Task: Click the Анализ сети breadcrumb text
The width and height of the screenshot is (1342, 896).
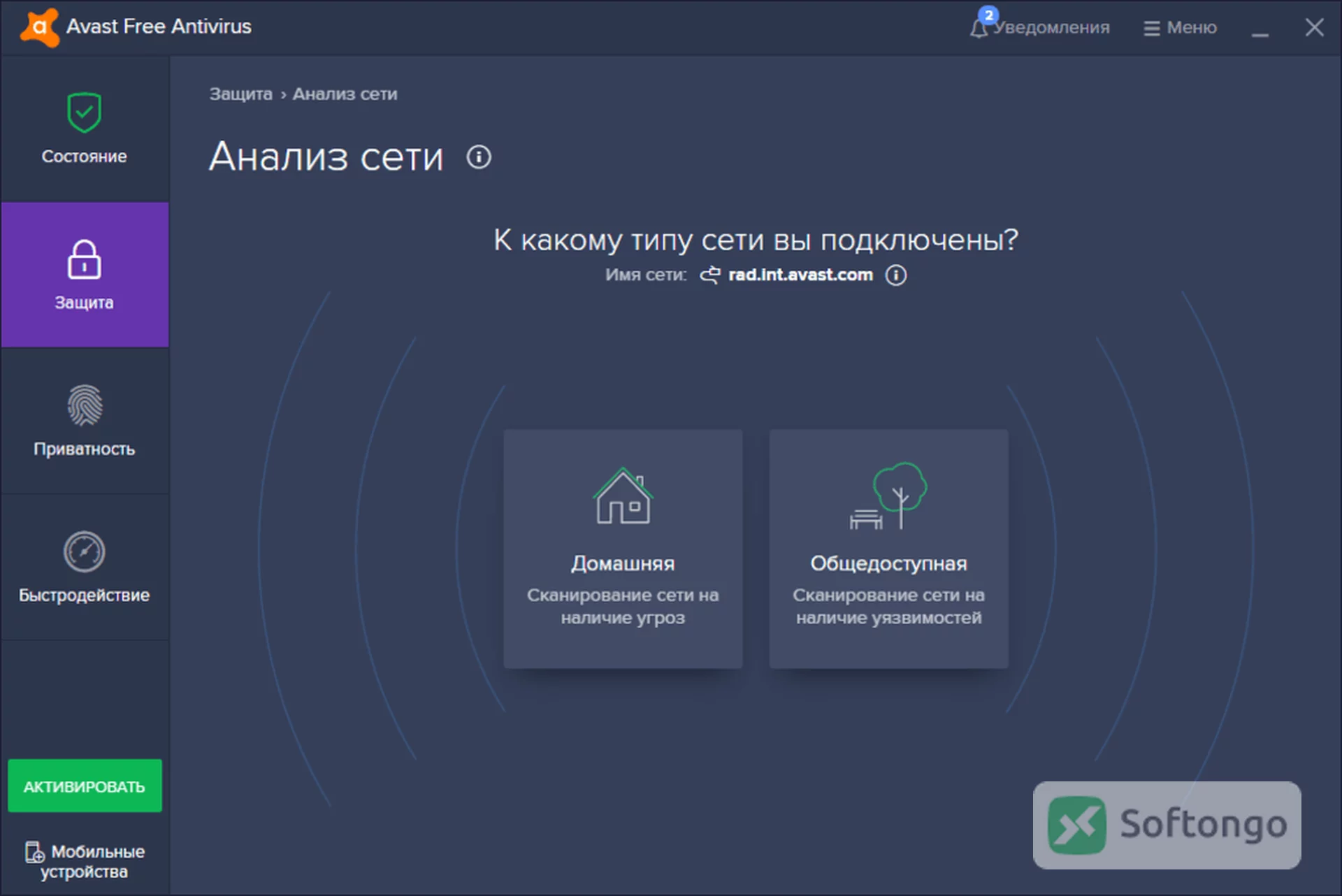Action: pos(345,94)
